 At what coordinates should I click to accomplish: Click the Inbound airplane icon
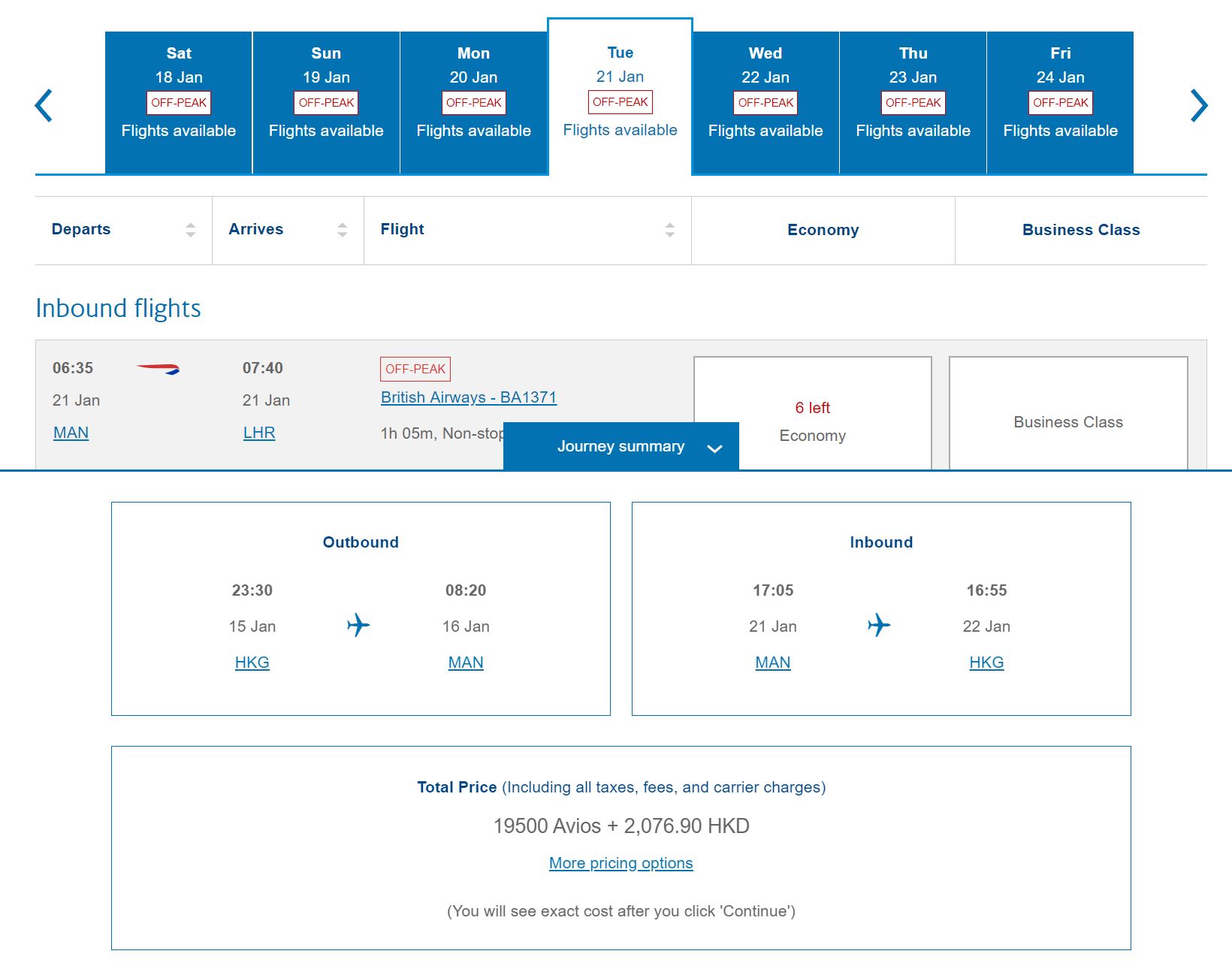tap(879, 625)
